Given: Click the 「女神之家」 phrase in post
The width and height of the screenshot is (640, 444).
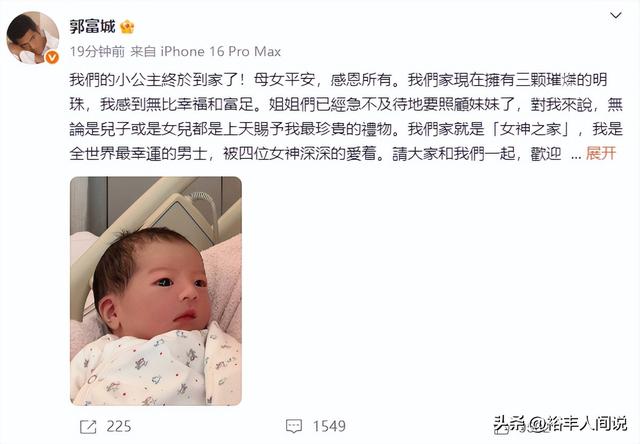Looking at the screenshot, I should click(x=531, y=129).
